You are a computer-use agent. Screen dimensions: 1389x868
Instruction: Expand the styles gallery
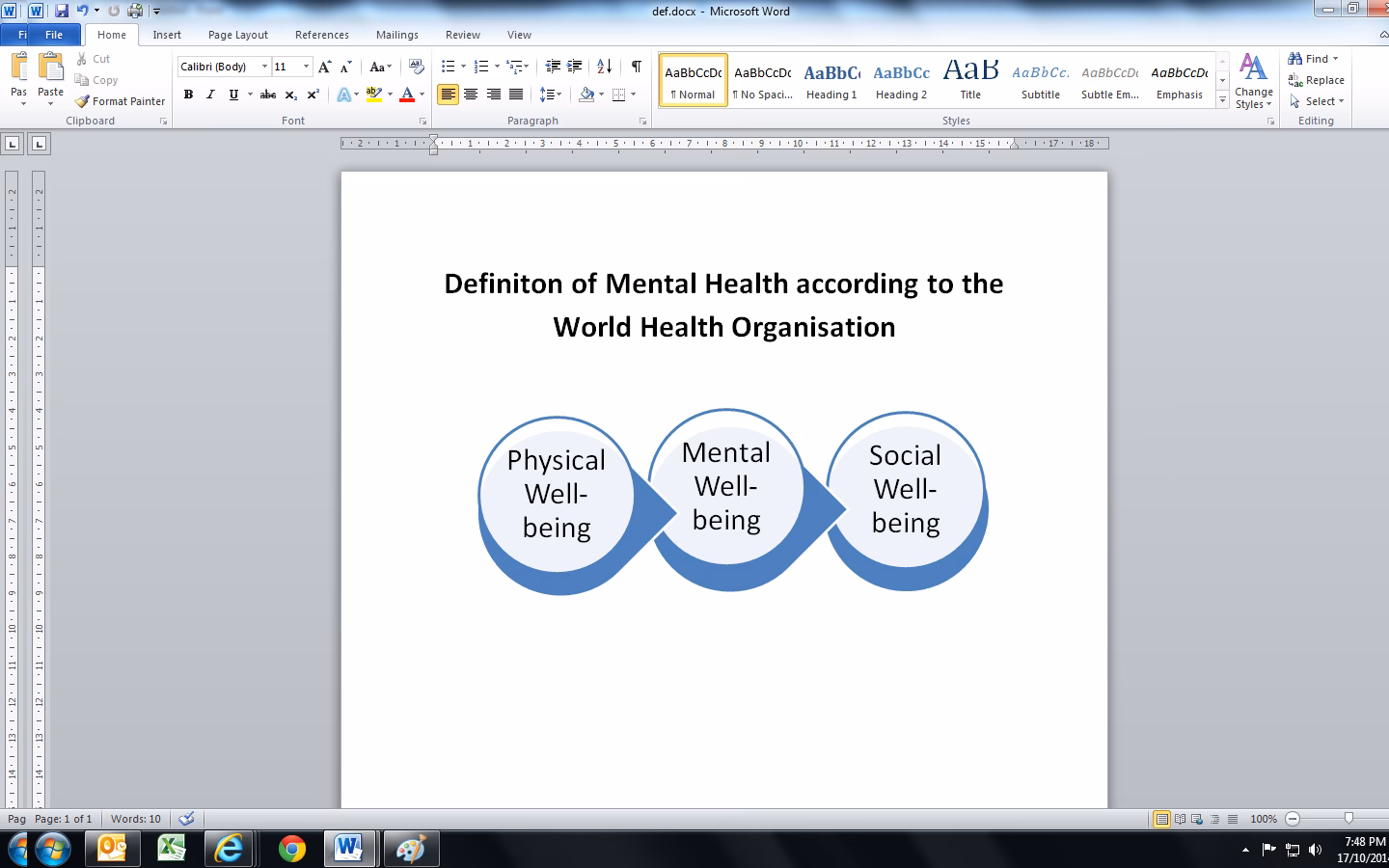1223,100
